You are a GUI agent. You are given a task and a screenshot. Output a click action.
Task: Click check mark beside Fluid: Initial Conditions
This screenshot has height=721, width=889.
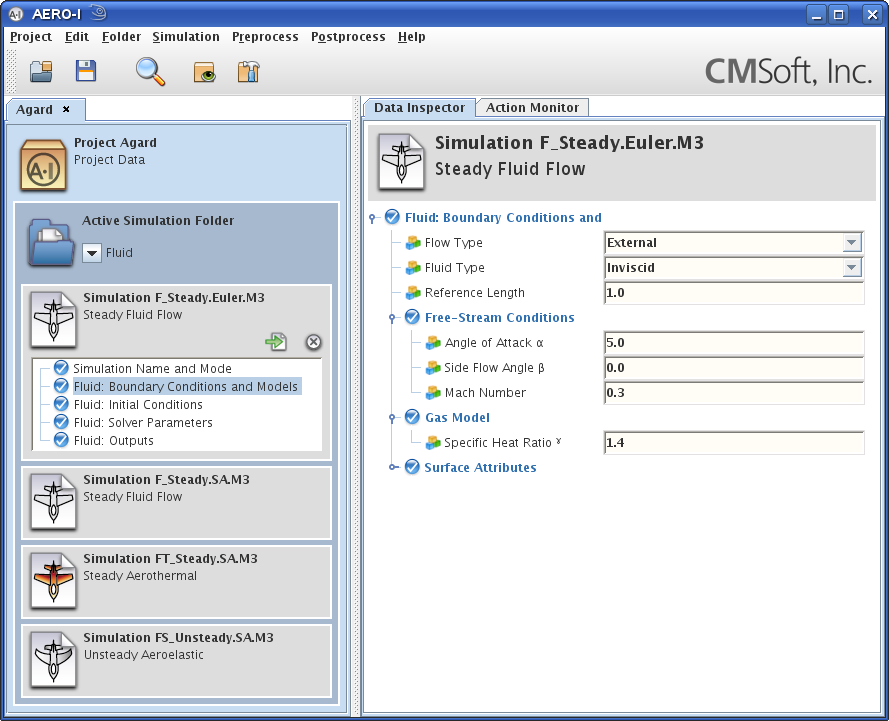coord(61,404)
